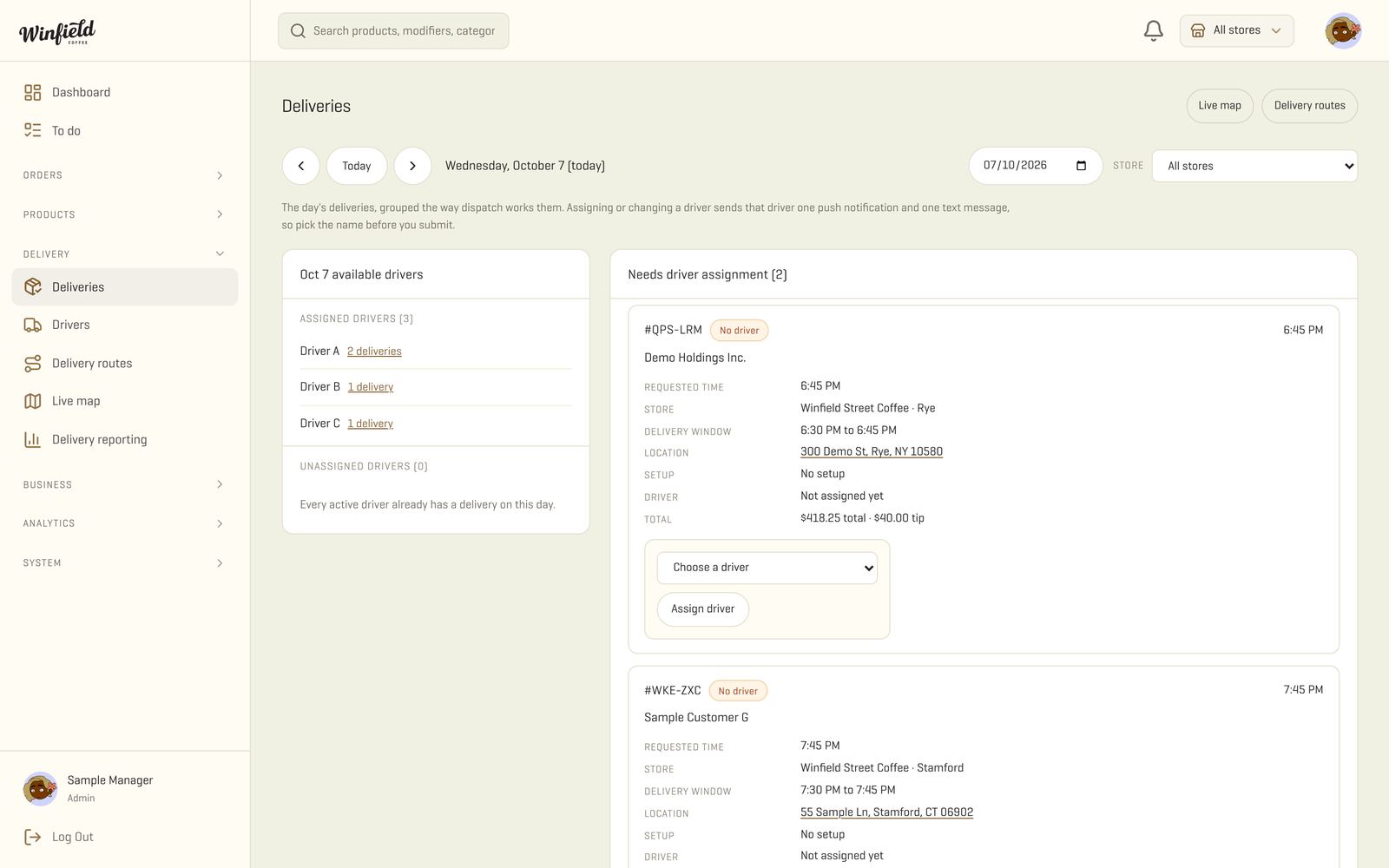Click Assign driver button for #QPS-LRM
This screenshot has height=868, width=1389.
pos(703,609)
